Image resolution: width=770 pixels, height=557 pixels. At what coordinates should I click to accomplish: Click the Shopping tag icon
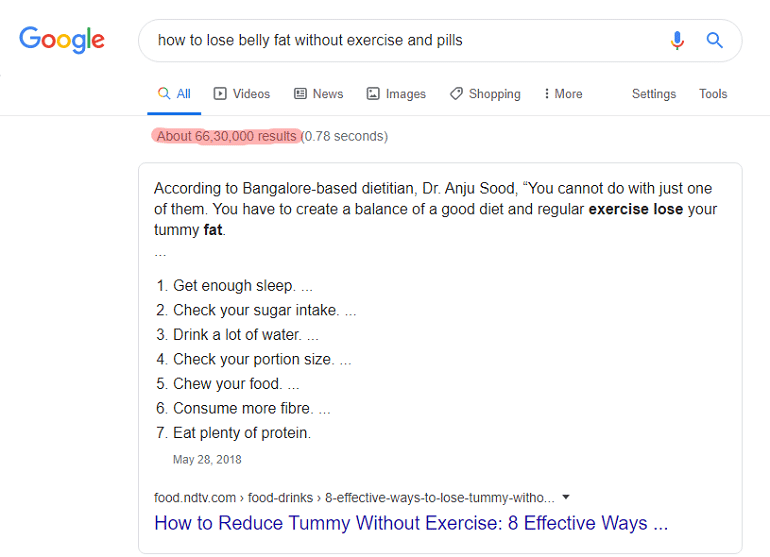coord(456,93)
